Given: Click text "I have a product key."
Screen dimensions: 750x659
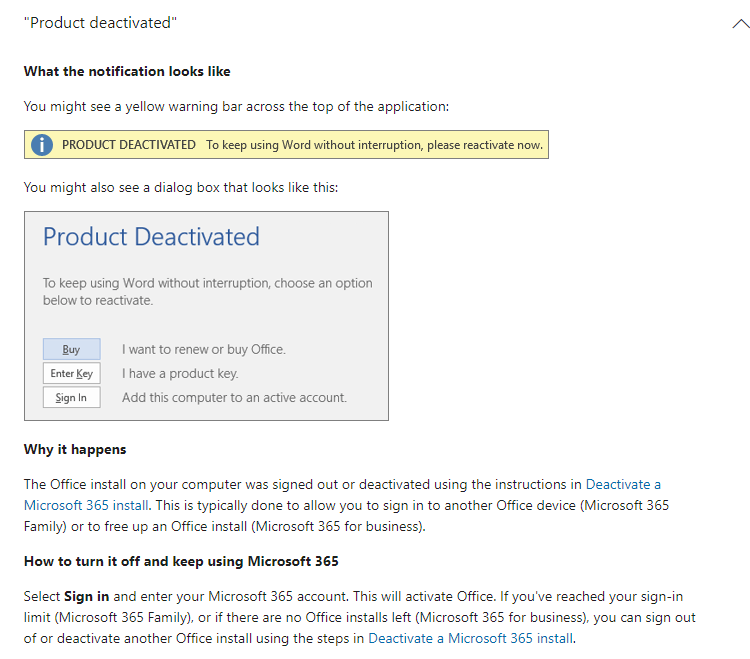Looking at the screenshot, I should click(x=180, y=373).
